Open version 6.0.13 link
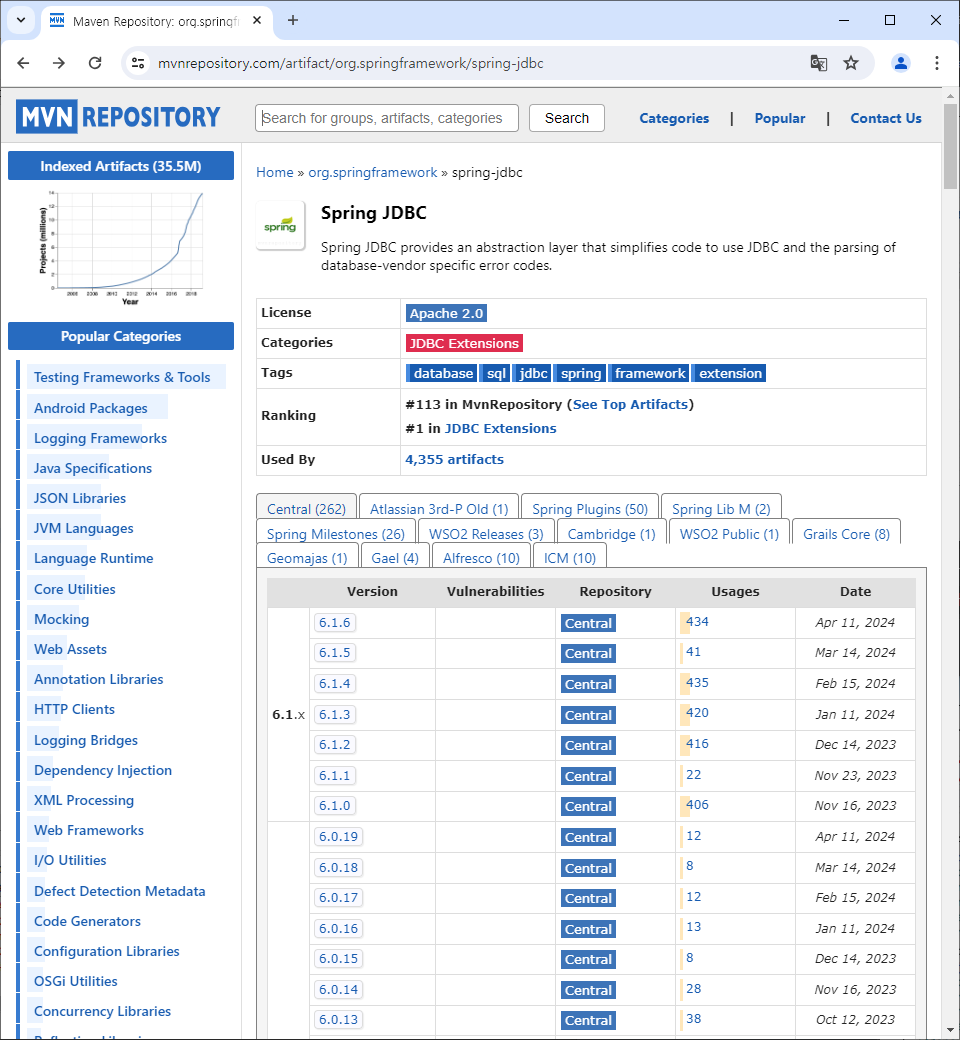The image size is (960, 1040). tap(338, 1020)
